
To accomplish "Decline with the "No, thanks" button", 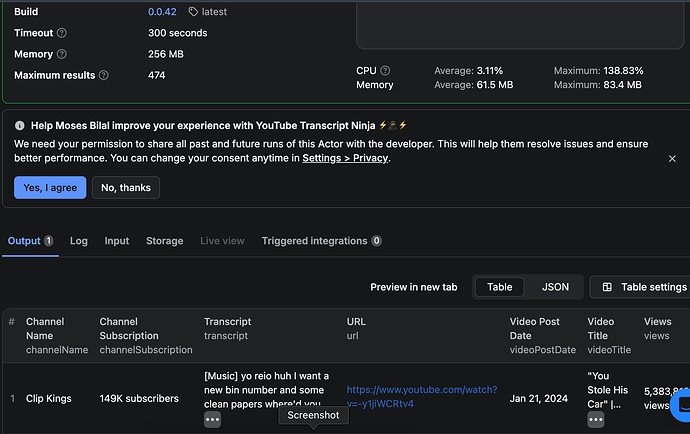I will tap(126, 187).
